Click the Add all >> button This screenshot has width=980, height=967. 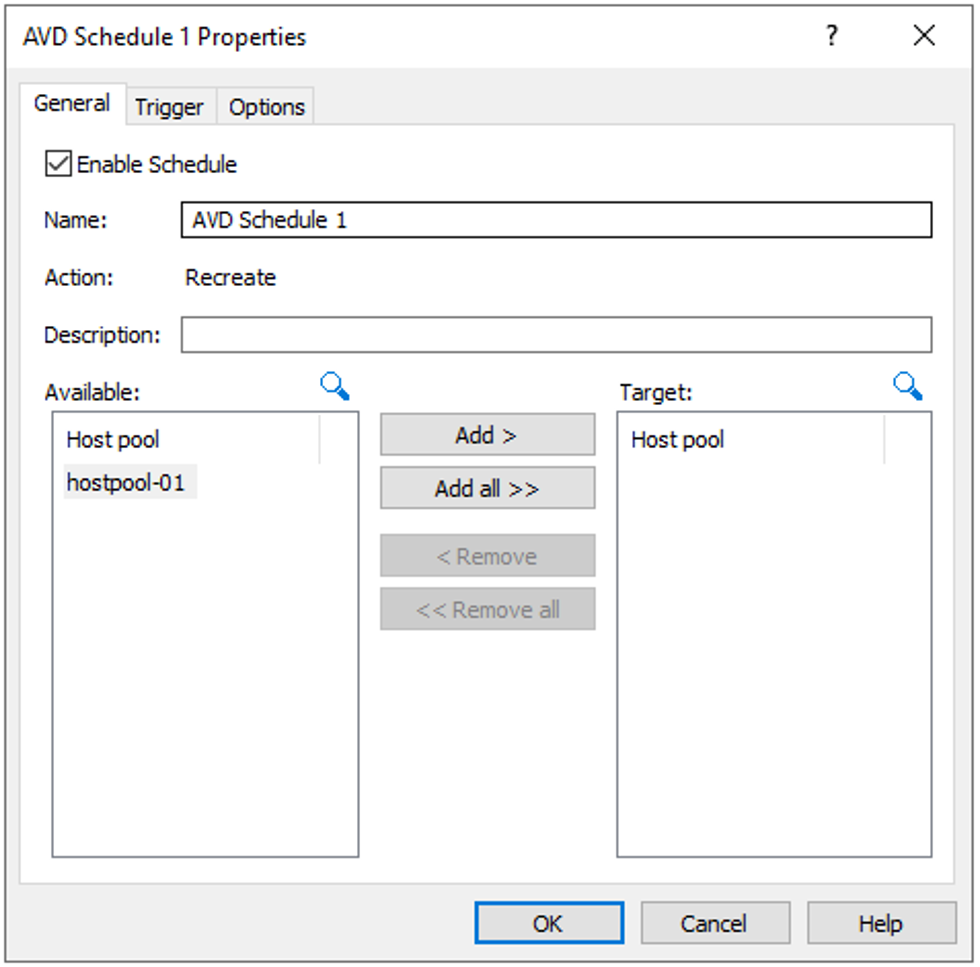(x=488, y=488)
